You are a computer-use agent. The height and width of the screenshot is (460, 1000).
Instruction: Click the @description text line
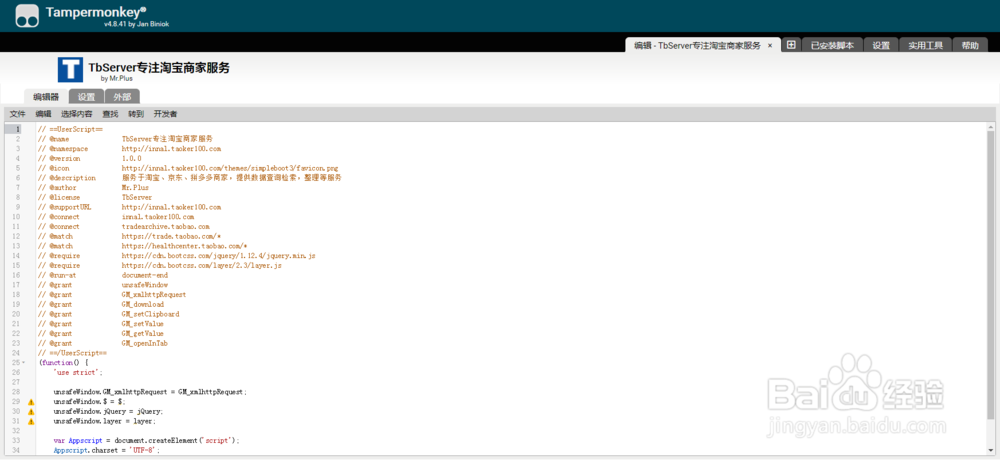tap(190, 178)
